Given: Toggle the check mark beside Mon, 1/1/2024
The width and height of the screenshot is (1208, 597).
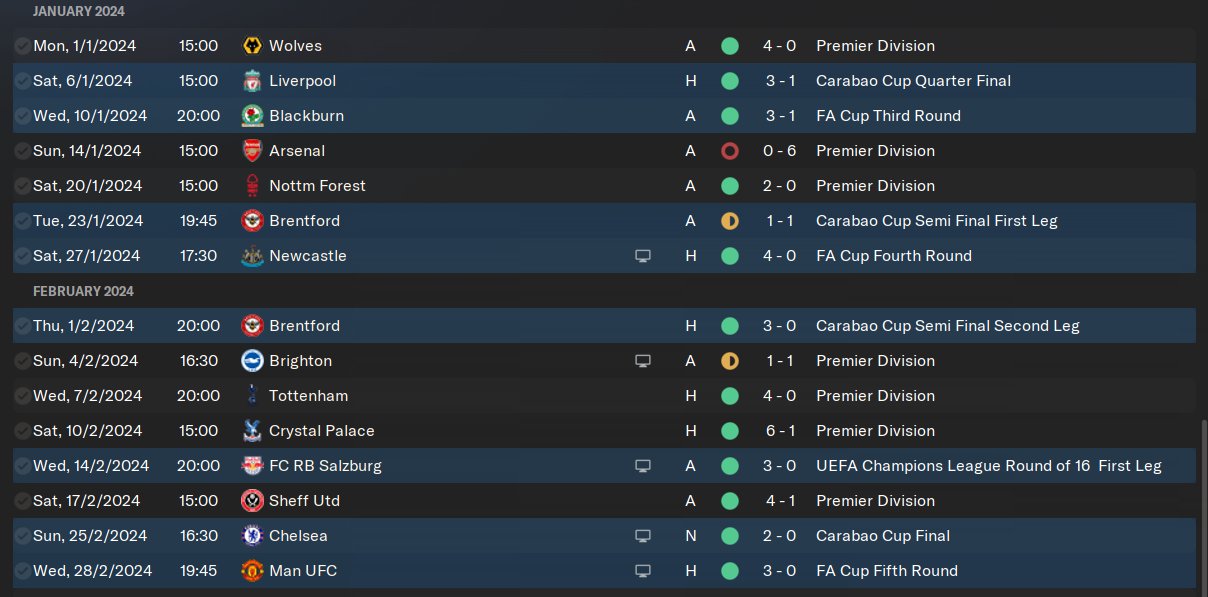Looking at the screenshot, I should (22, 46).
